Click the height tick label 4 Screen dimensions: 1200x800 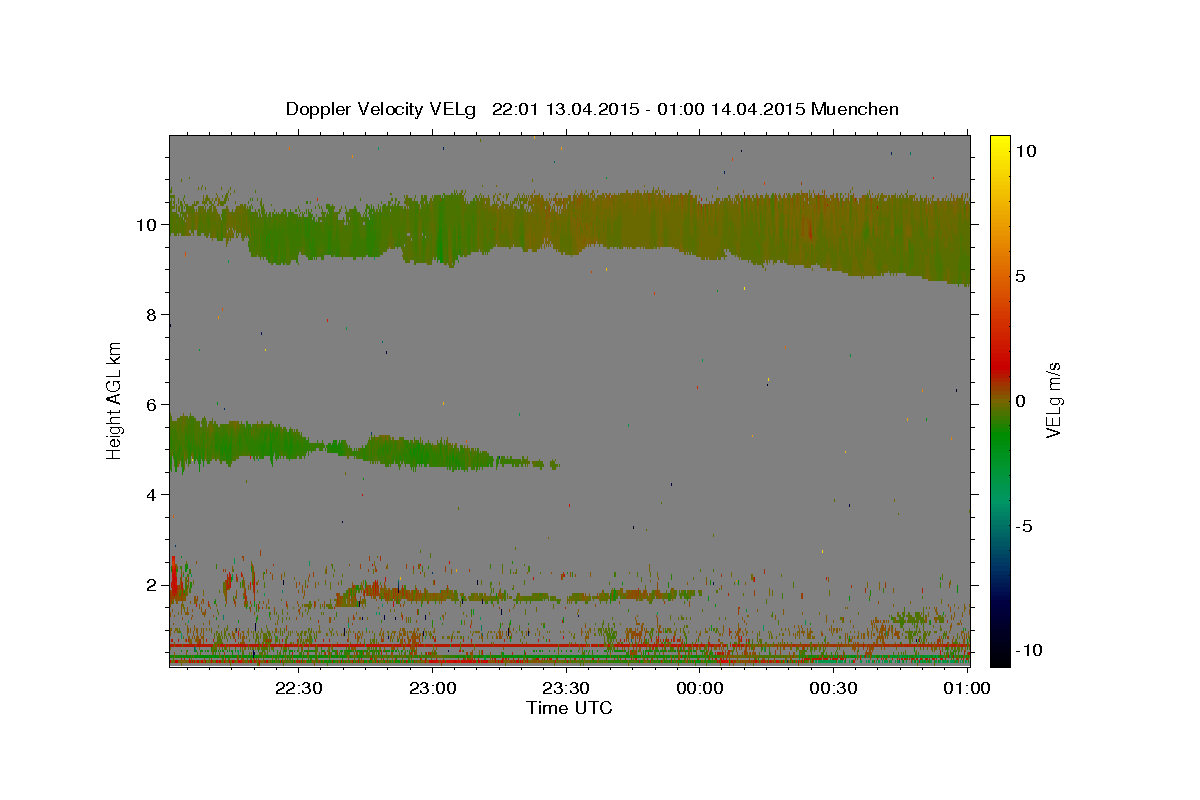(152, 495)
